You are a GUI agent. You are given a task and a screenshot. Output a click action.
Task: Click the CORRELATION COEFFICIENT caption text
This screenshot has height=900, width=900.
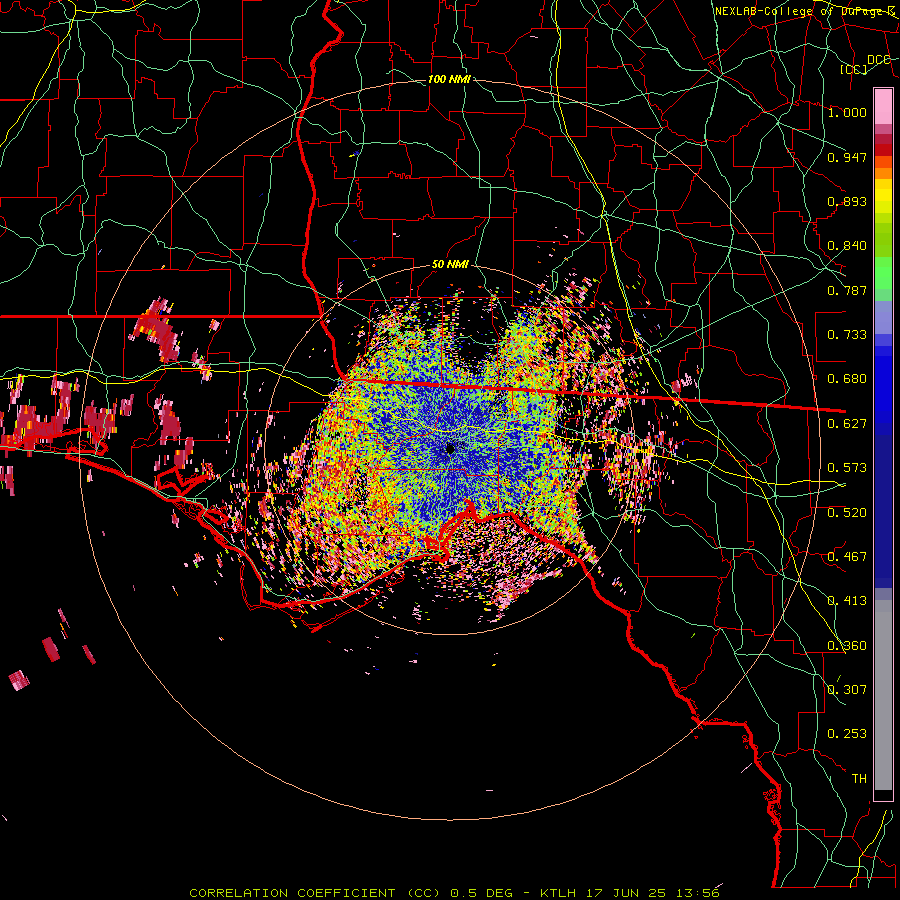[296, 893]
